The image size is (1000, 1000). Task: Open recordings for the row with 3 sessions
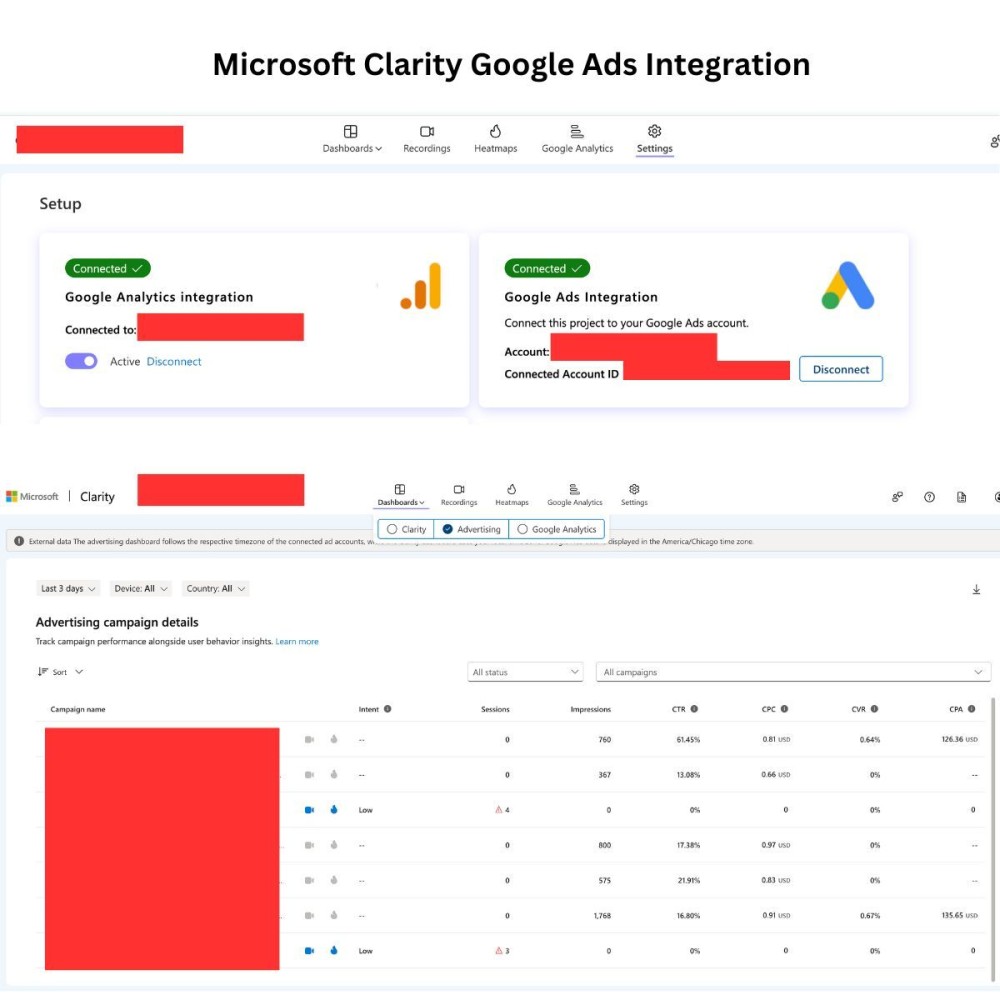click(309, 950)
